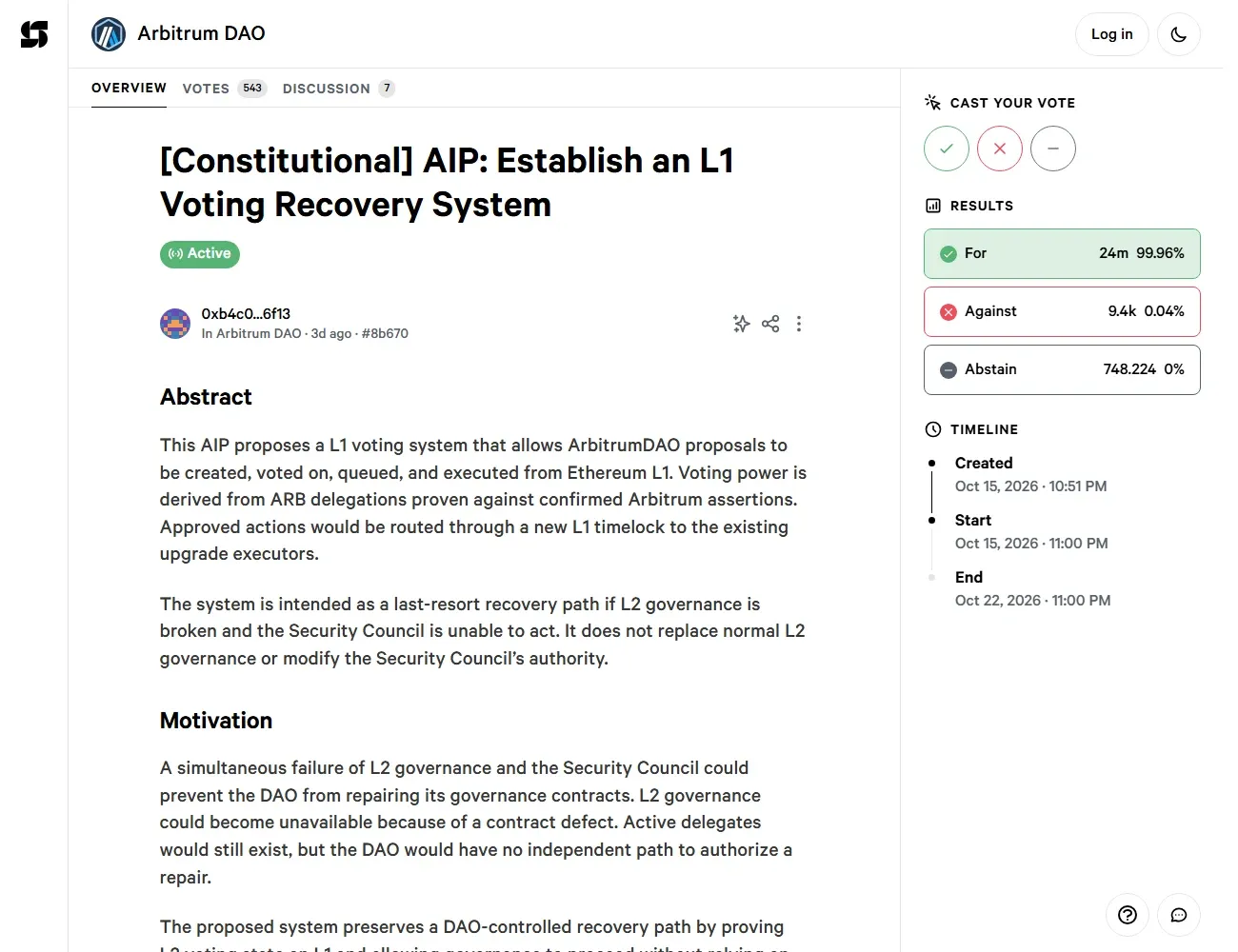Click the proposal ID #8b670
Screen dimensions: 1238x952
(385, 334)
